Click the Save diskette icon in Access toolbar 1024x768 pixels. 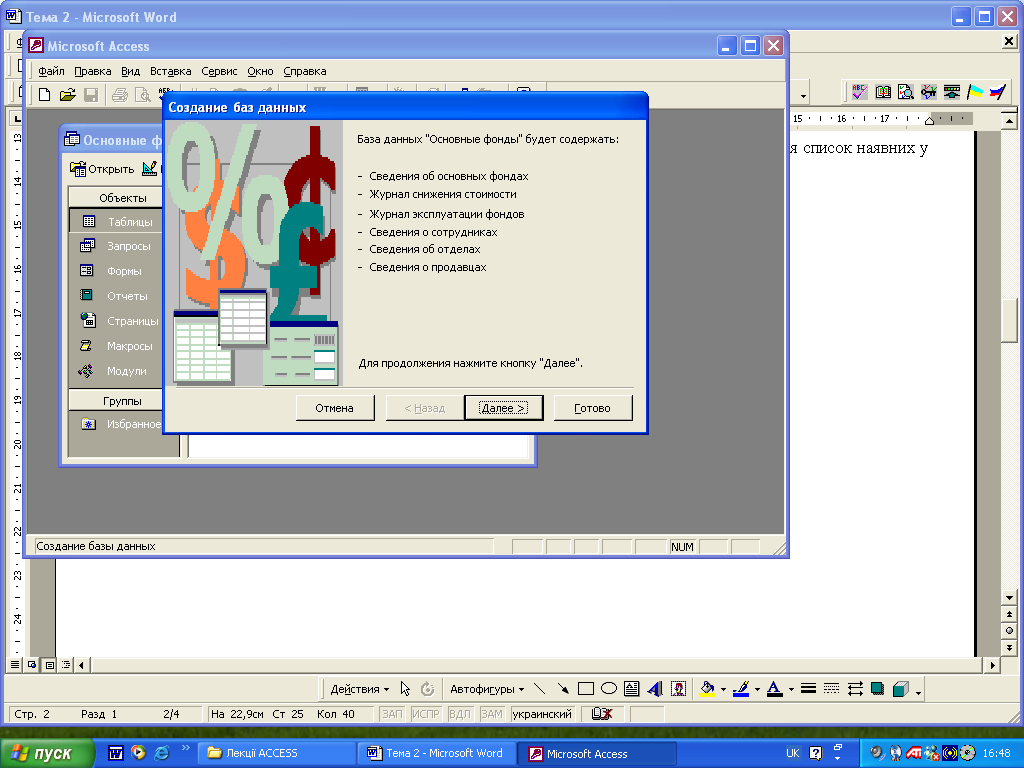click(x=91, y=95)
